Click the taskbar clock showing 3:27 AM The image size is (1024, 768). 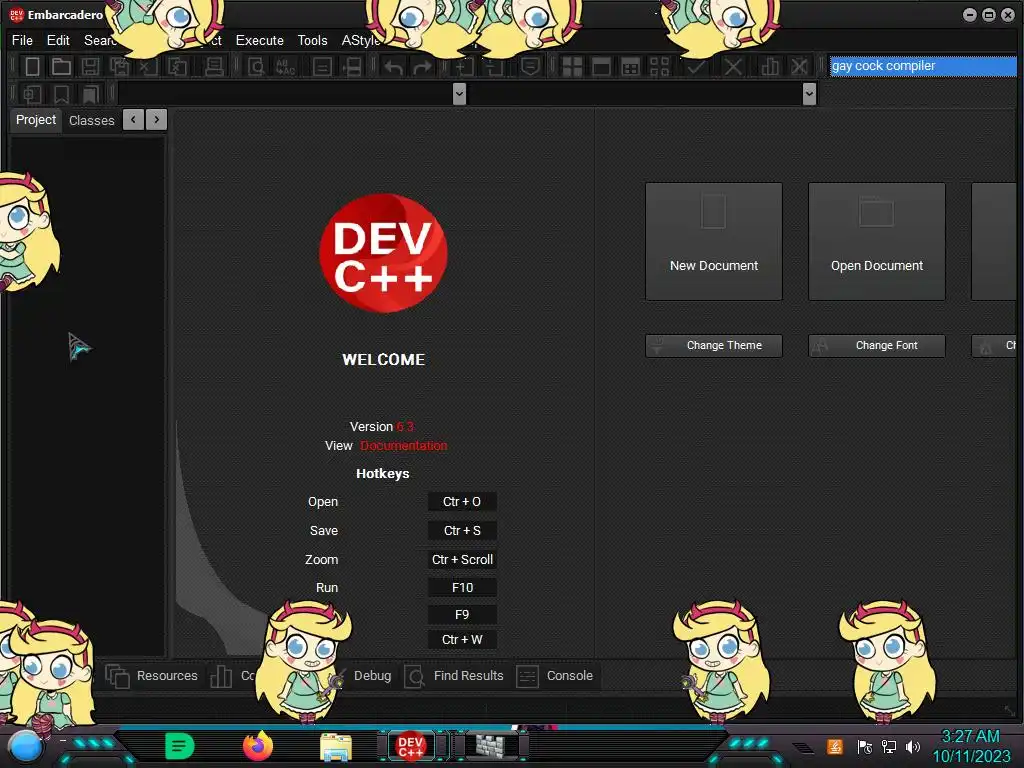tap(970, 737)
